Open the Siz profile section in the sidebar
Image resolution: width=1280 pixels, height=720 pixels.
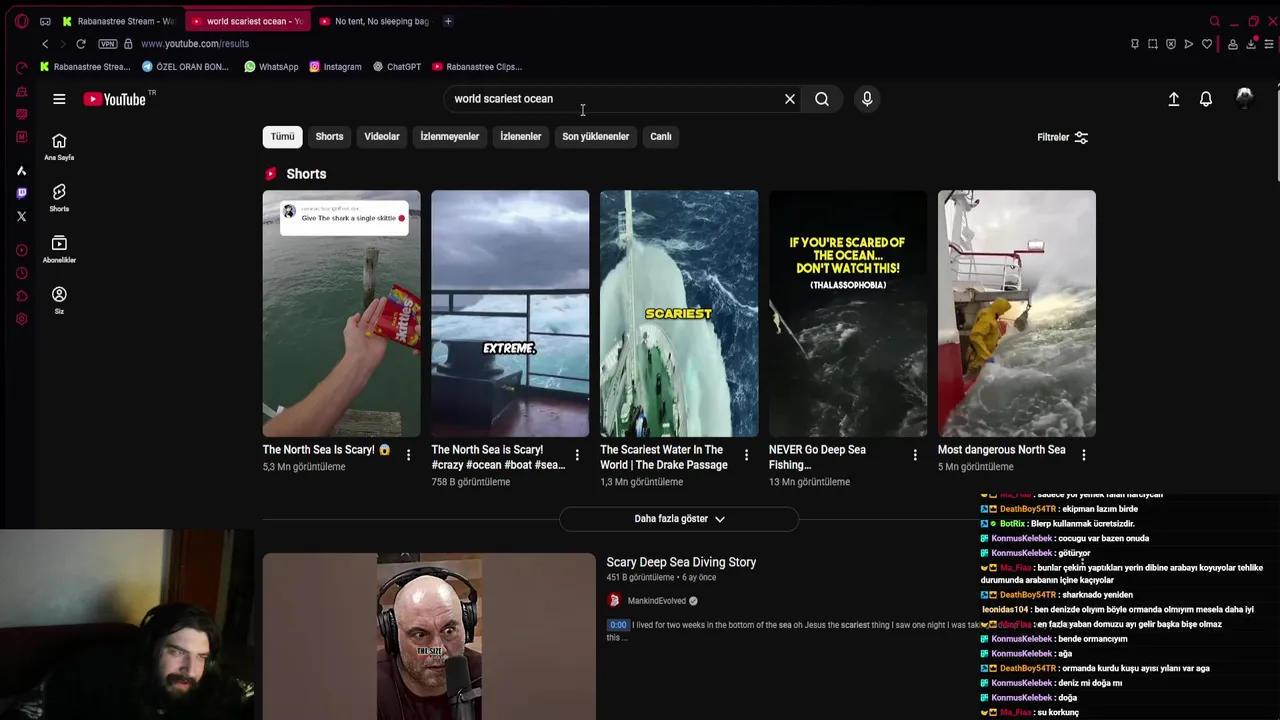point(59,300)
